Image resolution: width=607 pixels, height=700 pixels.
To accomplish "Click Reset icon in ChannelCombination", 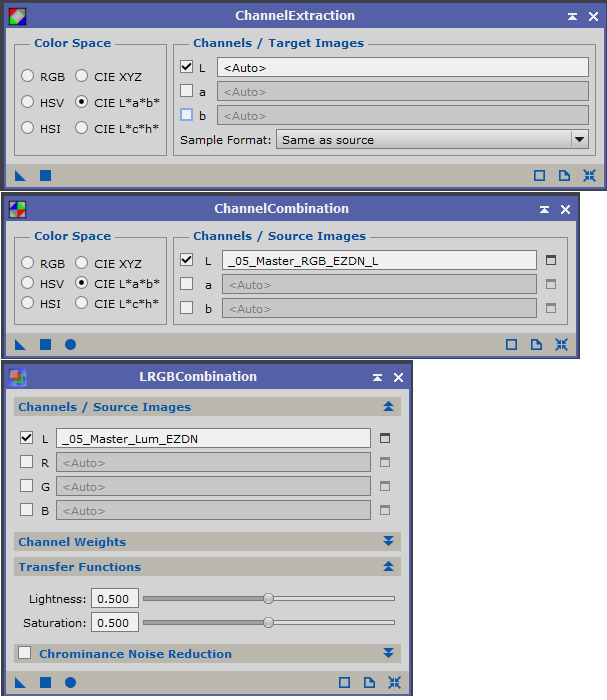I will pos(561,344).
